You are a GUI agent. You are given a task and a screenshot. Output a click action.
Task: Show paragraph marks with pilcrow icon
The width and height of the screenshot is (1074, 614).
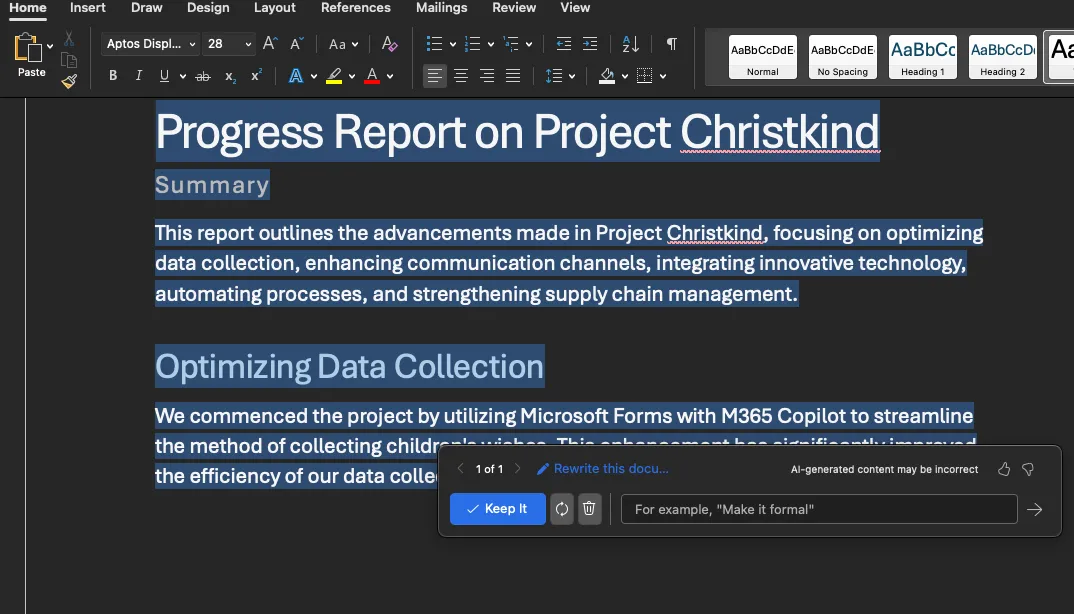[x=671, y=44]
